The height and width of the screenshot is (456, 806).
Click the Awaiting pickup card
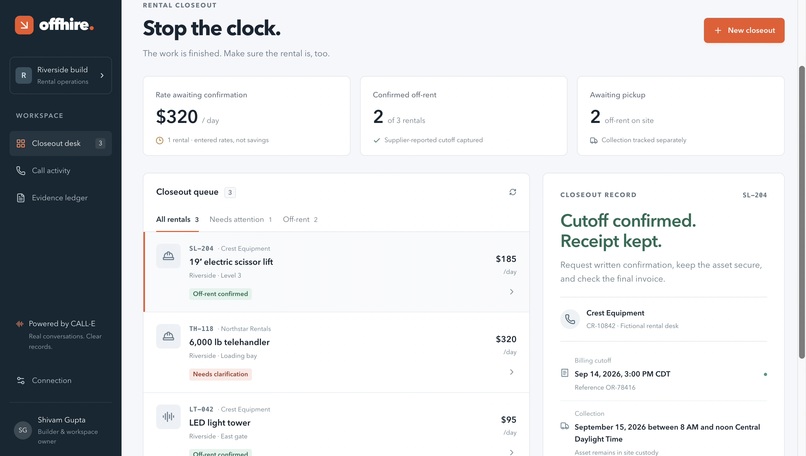pos(681,116)
